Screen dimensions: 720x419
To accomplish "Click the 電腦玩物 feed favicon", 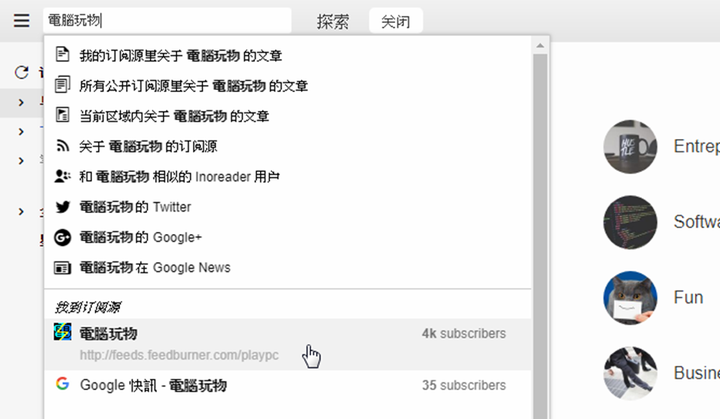I will point(62,332).
